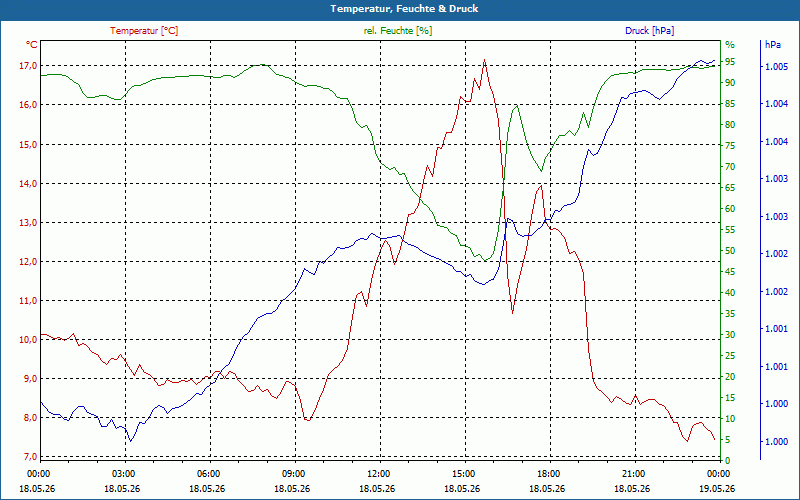The height and width of the screenshot is (500, 800).
Task: Click time axis label 06:00
Action: pos(211,473)
